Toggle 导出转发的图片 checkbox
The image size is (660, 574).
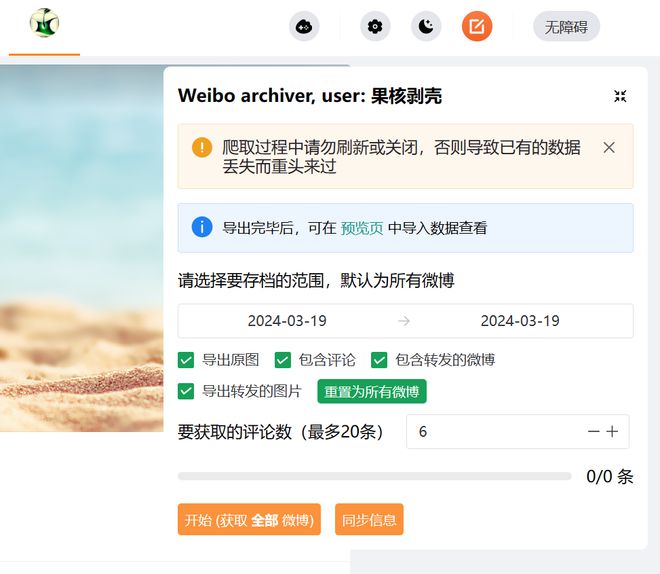(x=186, y=391)
